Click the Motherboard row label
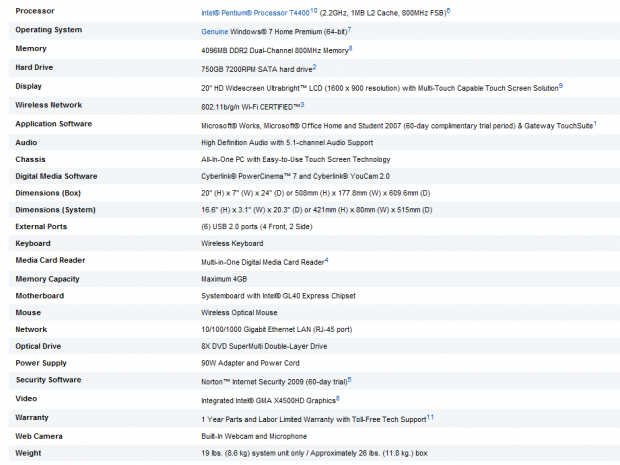Viewport: 620px width, 465px height. tap(40, 296)
